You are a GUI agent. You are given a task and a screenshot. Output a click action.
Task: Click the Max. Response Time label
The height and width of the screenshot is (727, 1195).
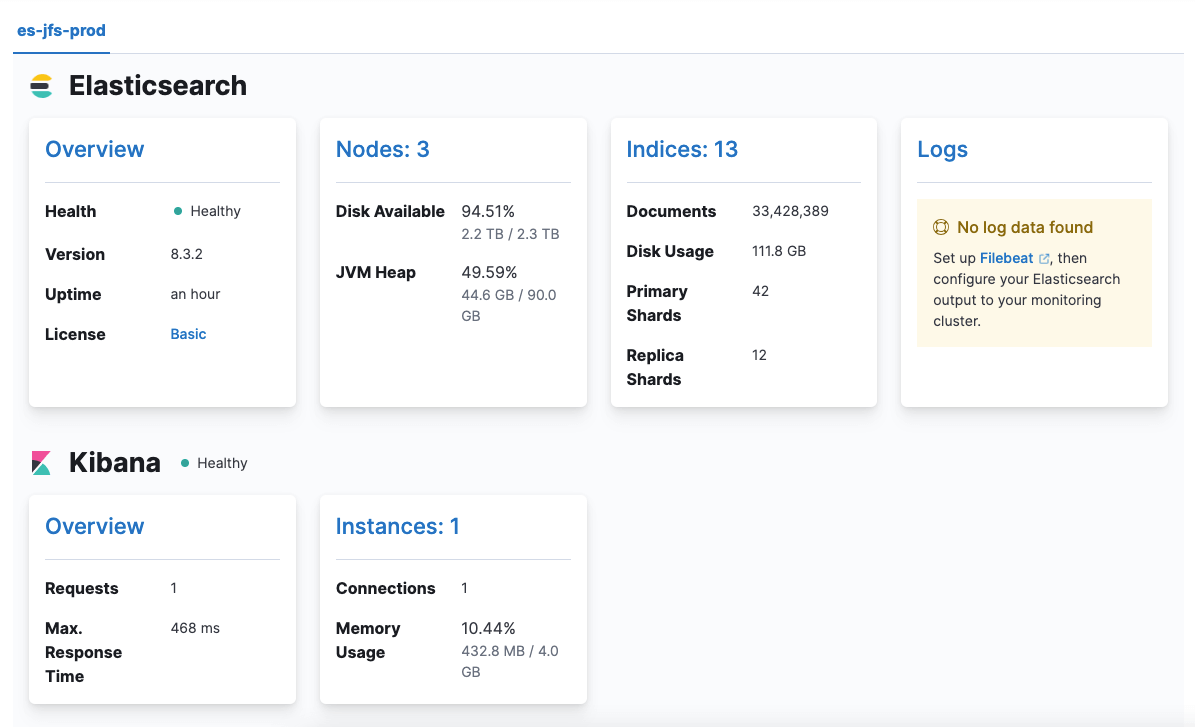[84, 652]
